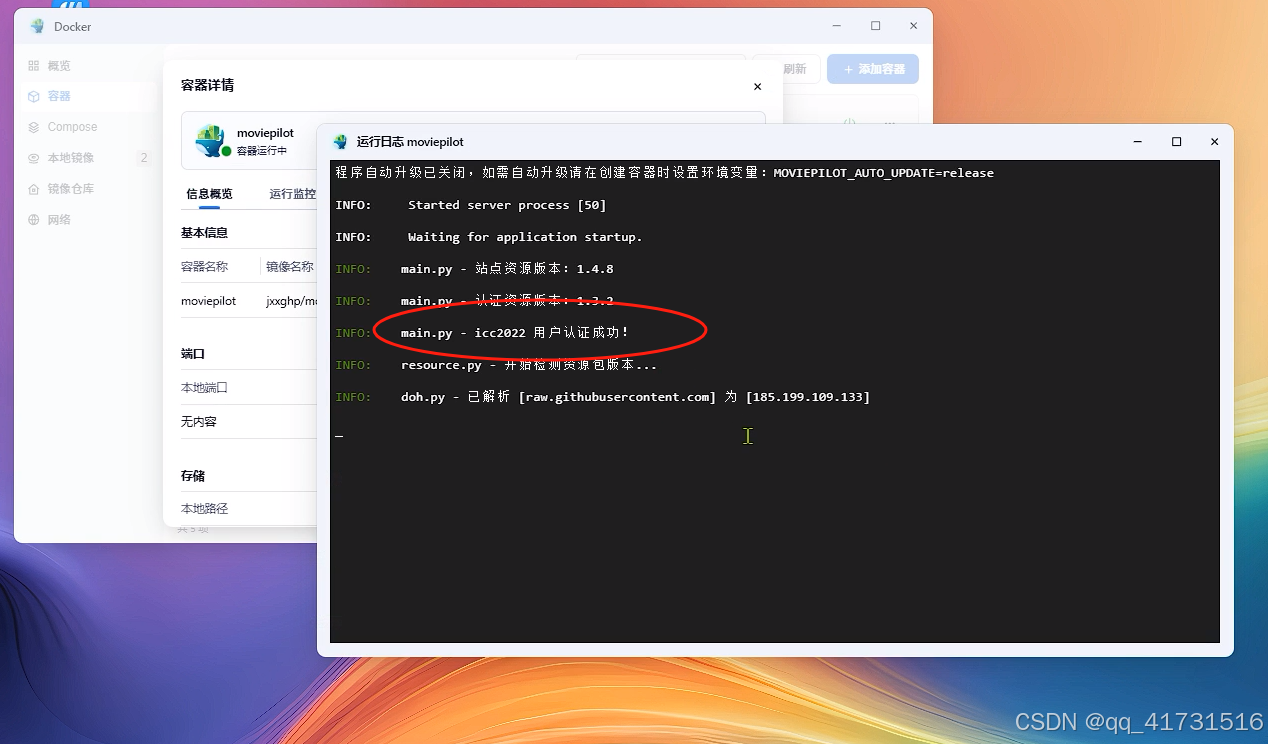Open 概览 page in Docker sidebar

click(x=59, y=66)
